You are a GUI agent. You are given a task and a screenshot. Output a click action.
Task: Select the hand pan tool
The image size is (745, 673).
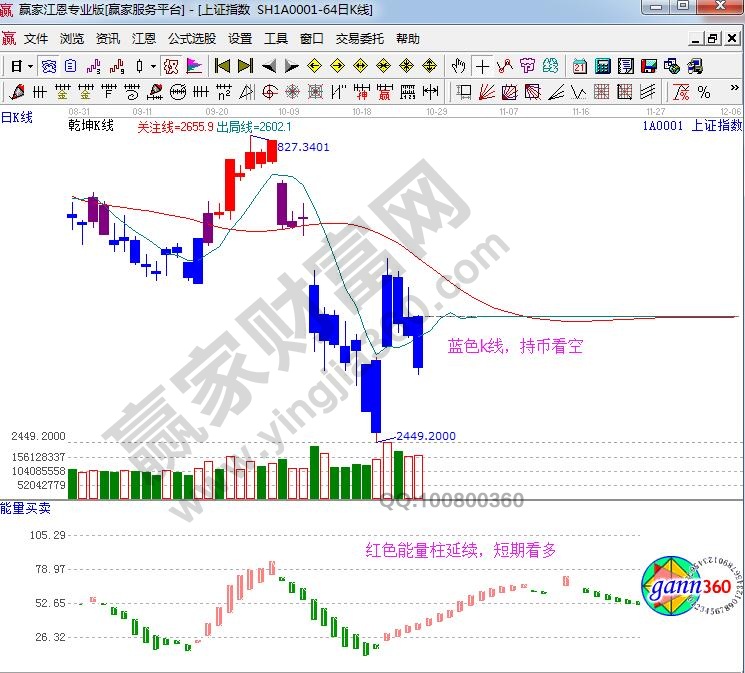pos(459,66)
